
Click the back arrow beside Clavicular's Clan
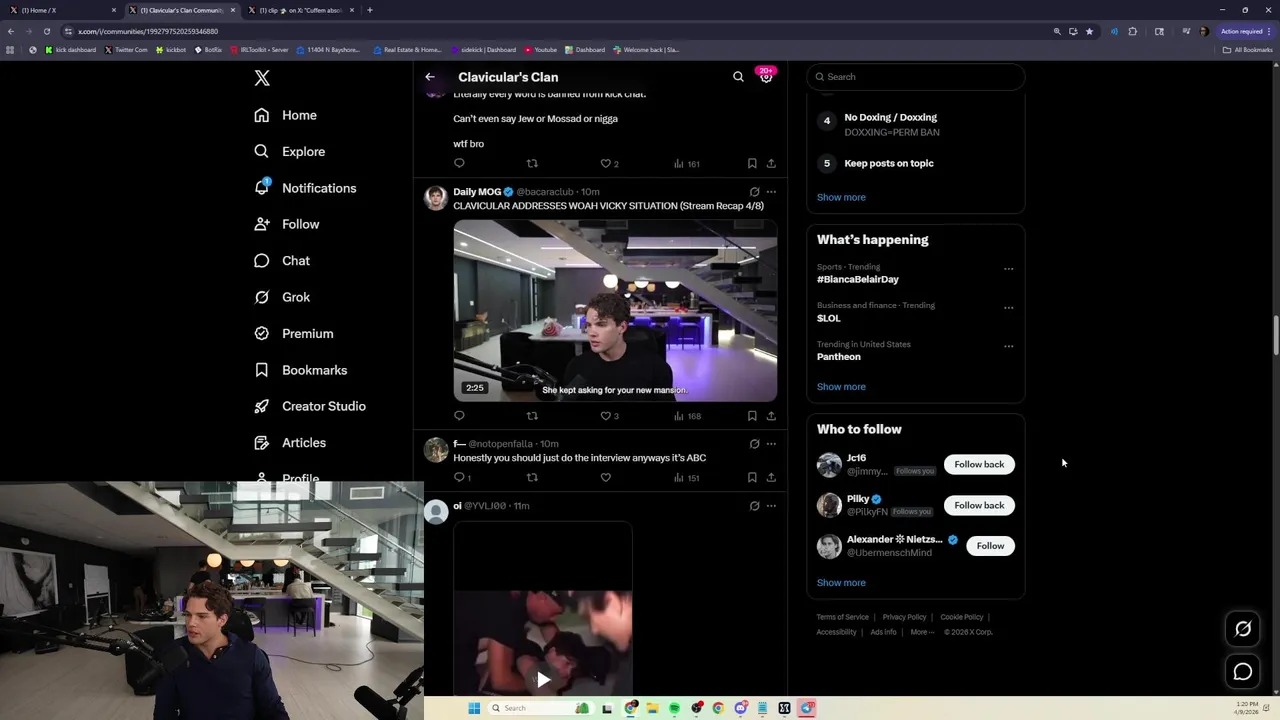click(430, 77)
